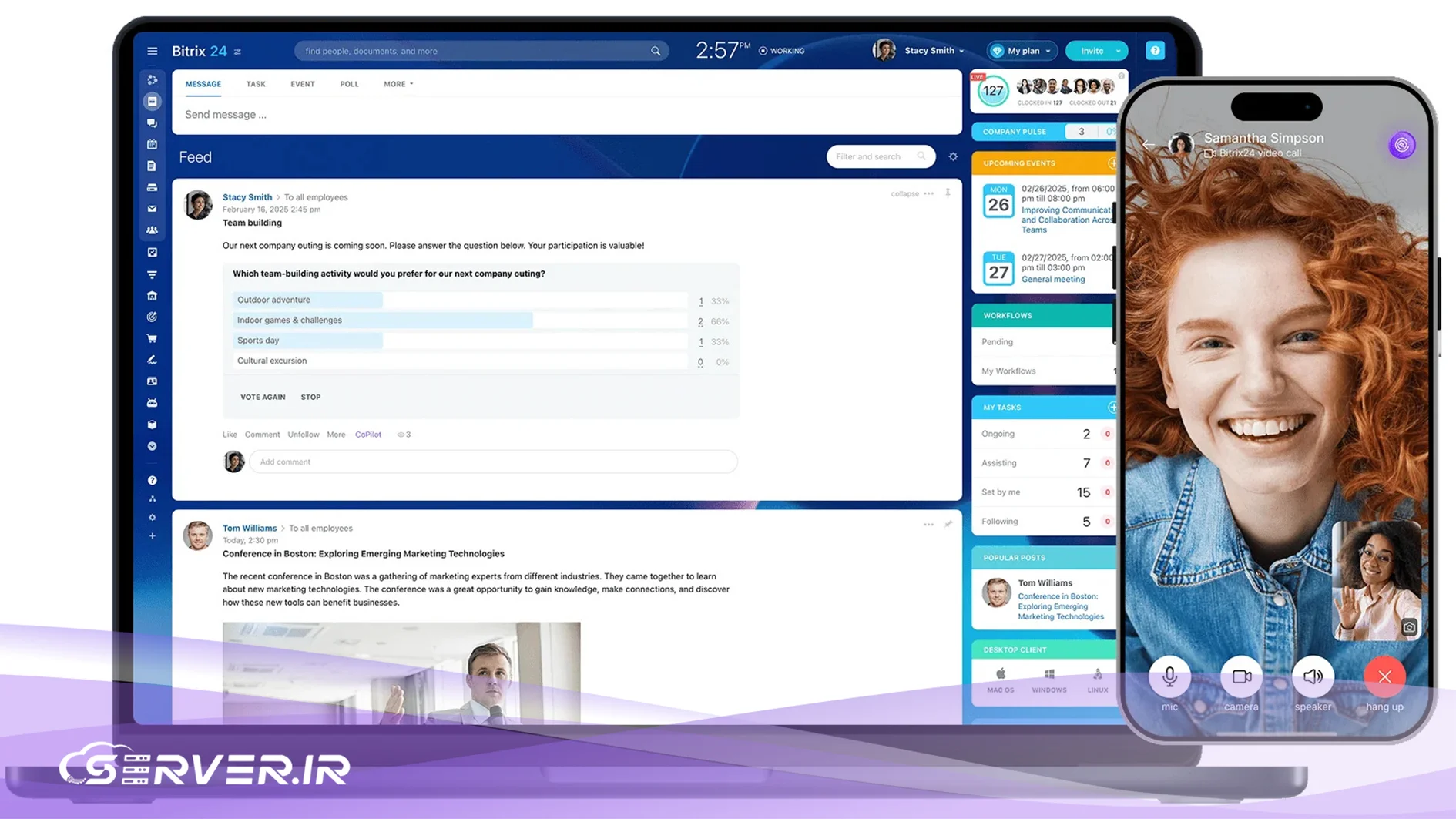This screenshot has height=819, width=1456.
Task: Open the chat messenger sidebar icon
Action: coord(152,123)
